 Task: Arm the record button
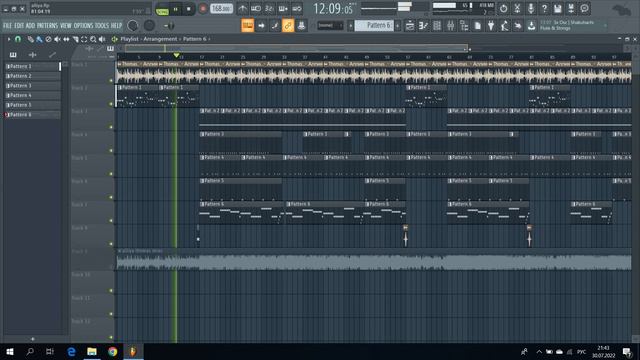202,9
